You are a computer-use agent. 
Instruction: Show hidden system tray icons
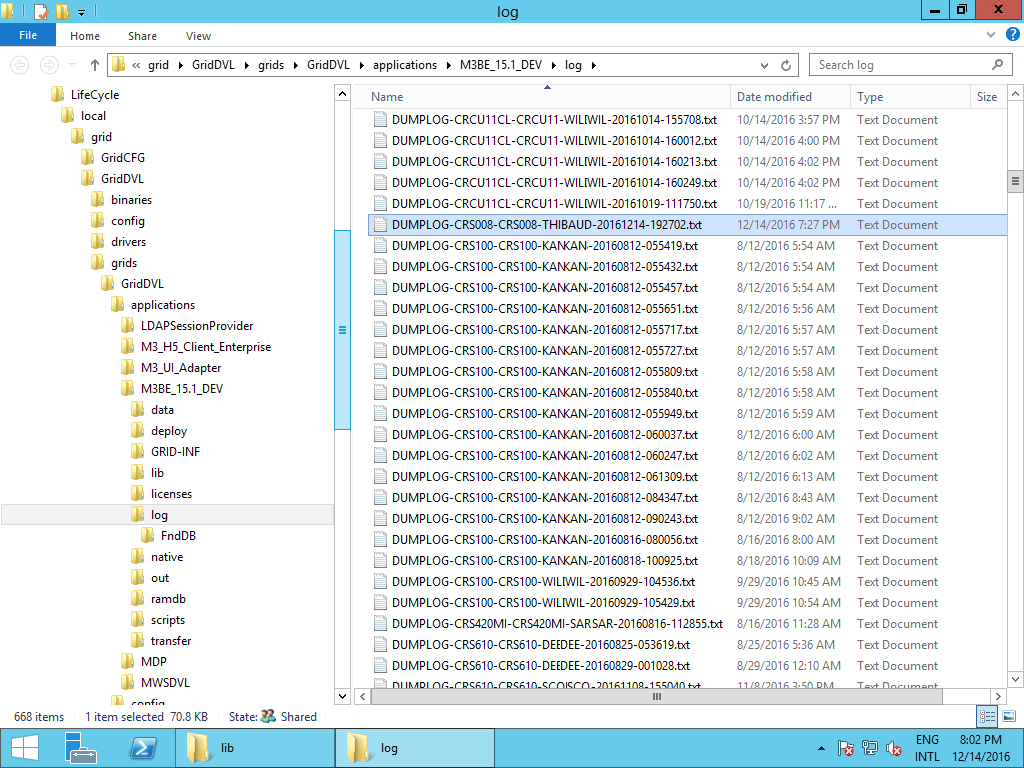click(819, 748)
